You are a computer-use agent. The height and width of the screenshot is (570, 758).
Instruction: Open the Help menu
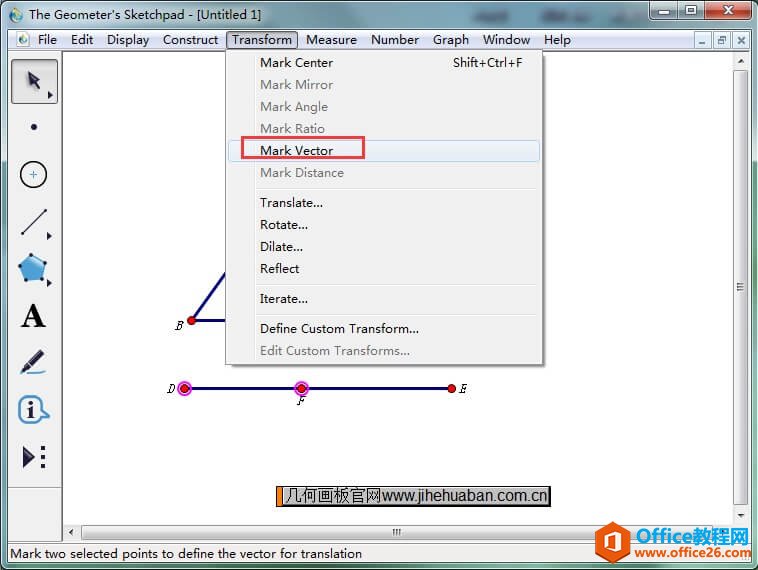(557, 40)
